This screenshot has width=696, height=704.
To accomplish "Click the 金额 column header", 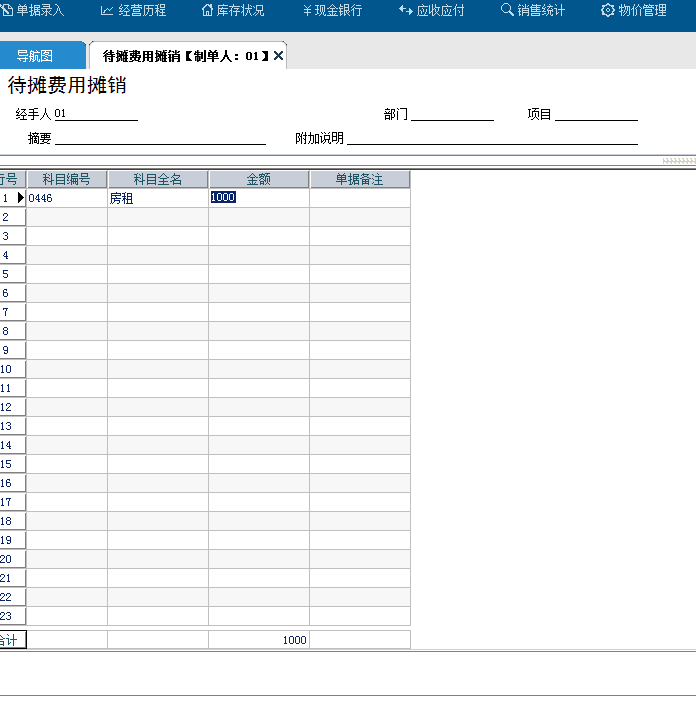I will coord(258,179).
